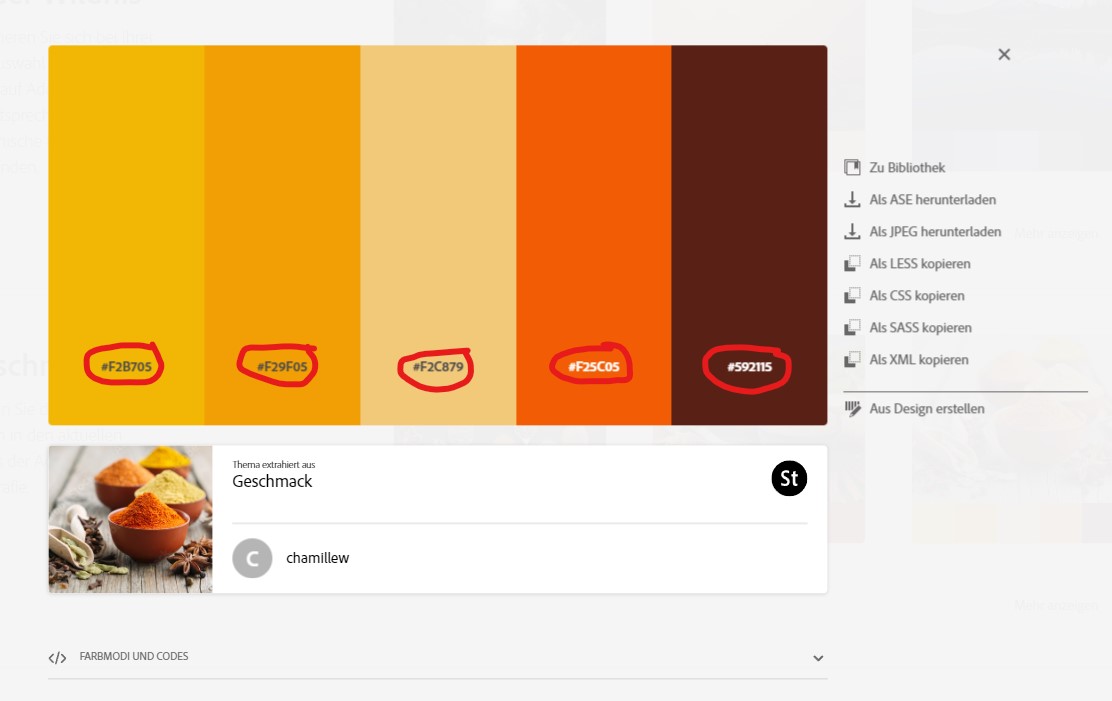Screen dimensions: 1112x701
Task: Copy the #F2C879 hex code text
Action: [438, 367]
